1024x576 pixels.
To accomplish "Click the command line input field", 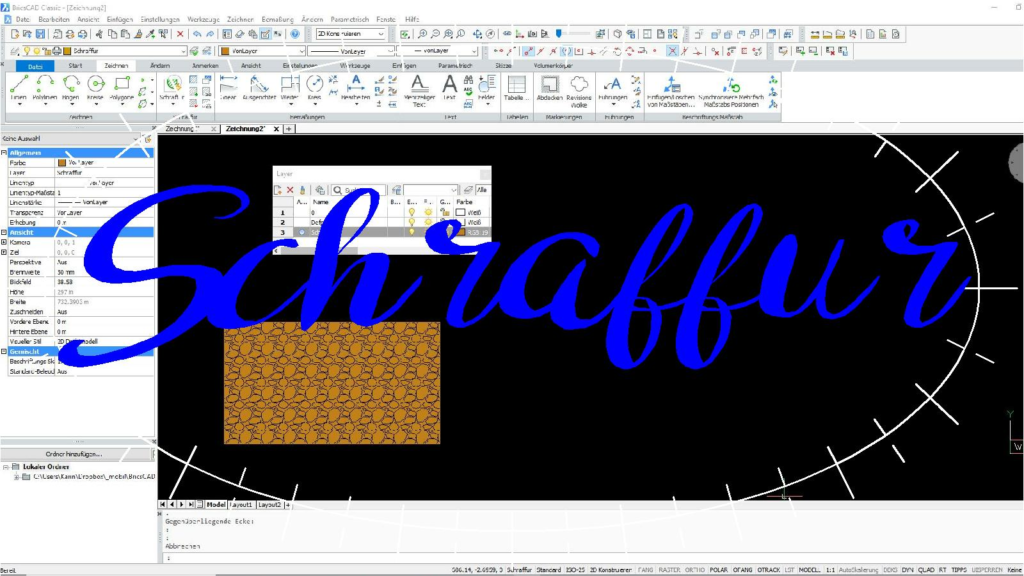I will coord(591,558).
